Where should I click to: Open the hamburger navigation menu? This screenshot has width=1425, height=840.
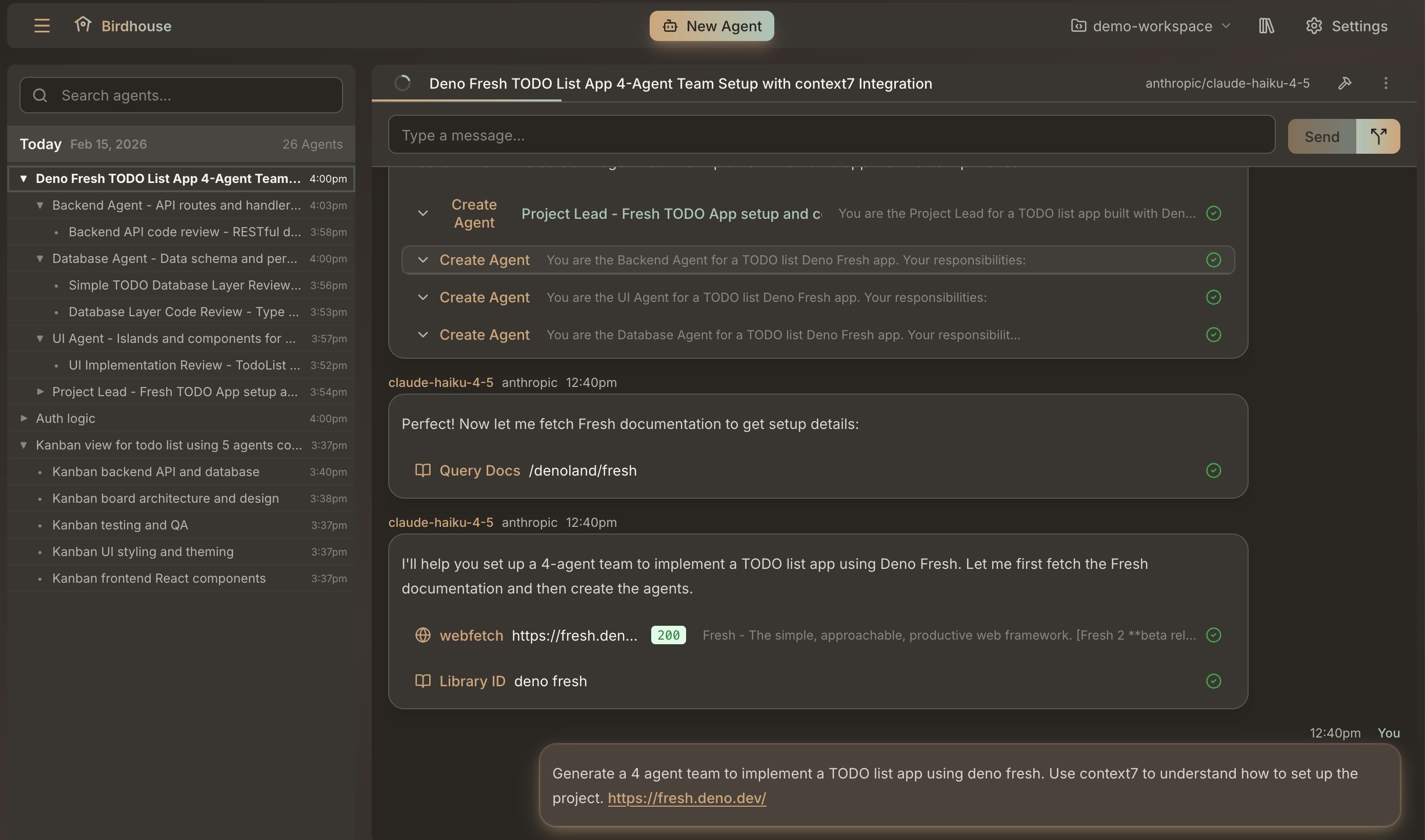pos(42,26)
